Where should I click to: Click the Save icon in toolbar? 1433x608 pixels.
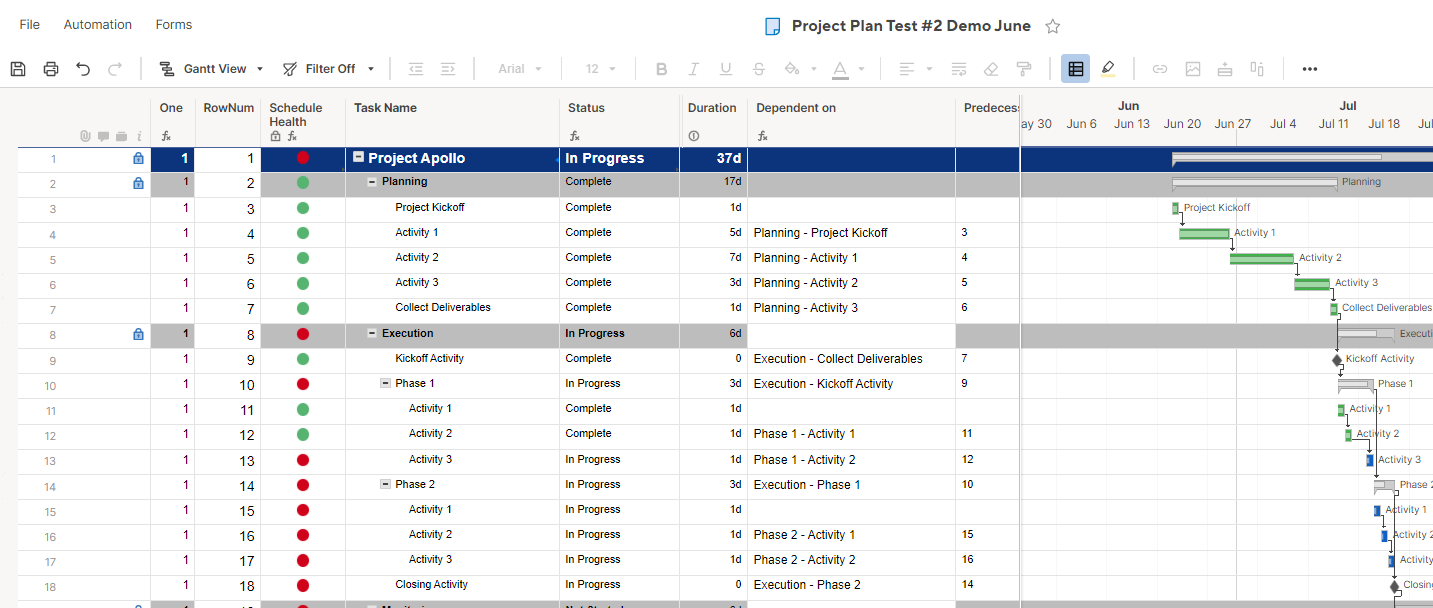pyautogui.click(x=18, y=69)
